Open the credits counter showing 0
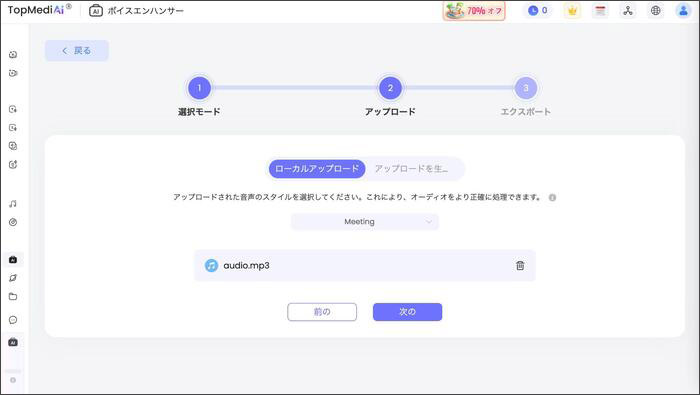 538,10
